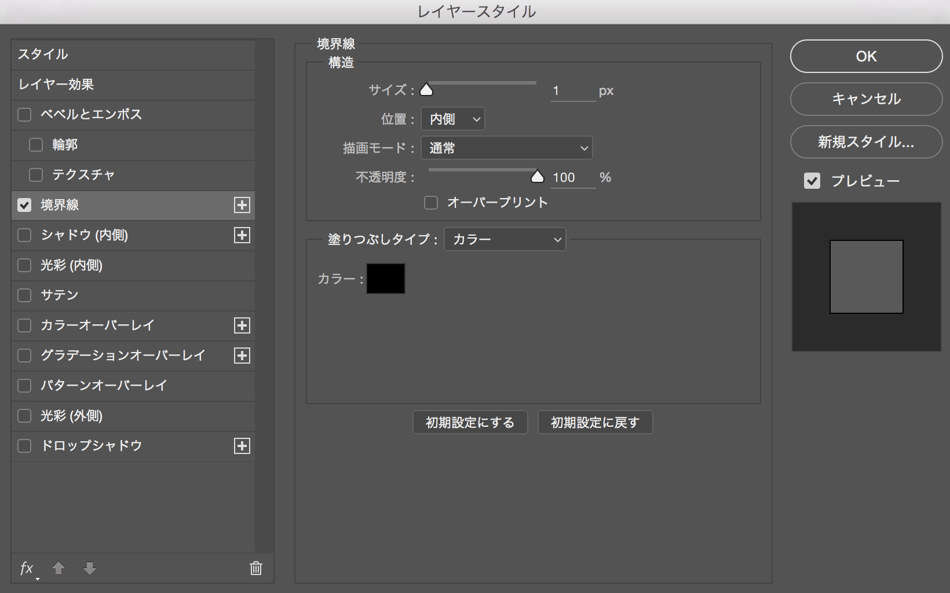Click the 初期設定に戻す button
Screen dimensions: 950x593
(x=595, y=422)
